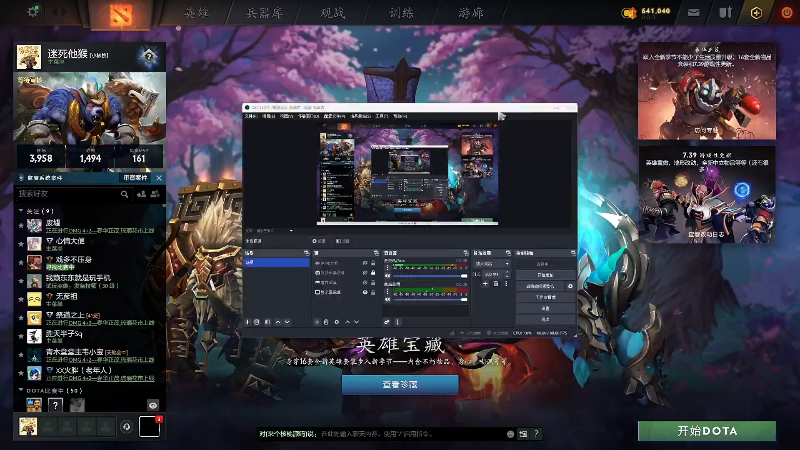Screen dimensions: 800x450
Task: Open three-dot menu on 桌面音频 mixer channel
Action: coord(388,291)
